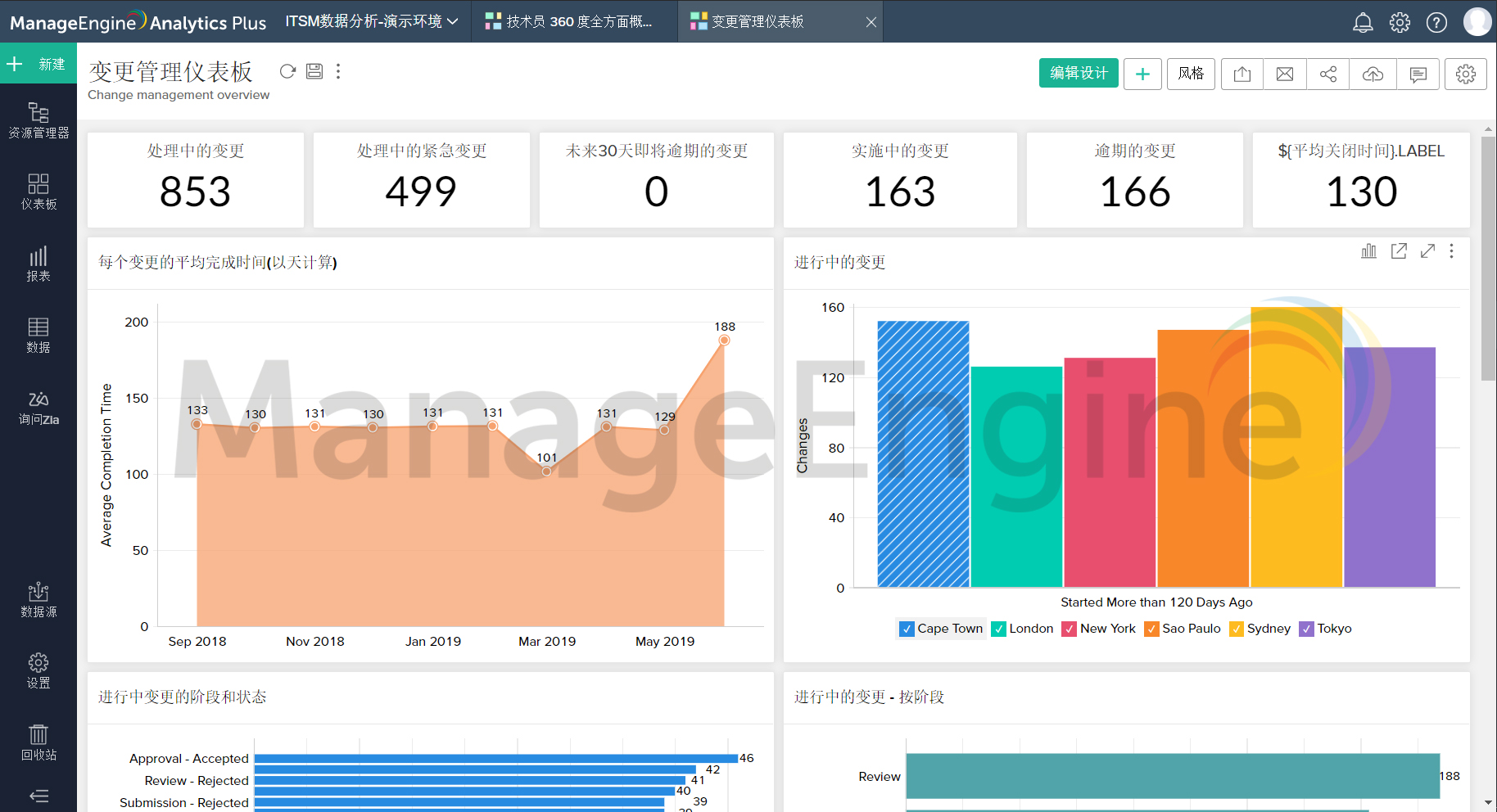
Task: Open the top-bar settings gear
Action: [1400, 23]
